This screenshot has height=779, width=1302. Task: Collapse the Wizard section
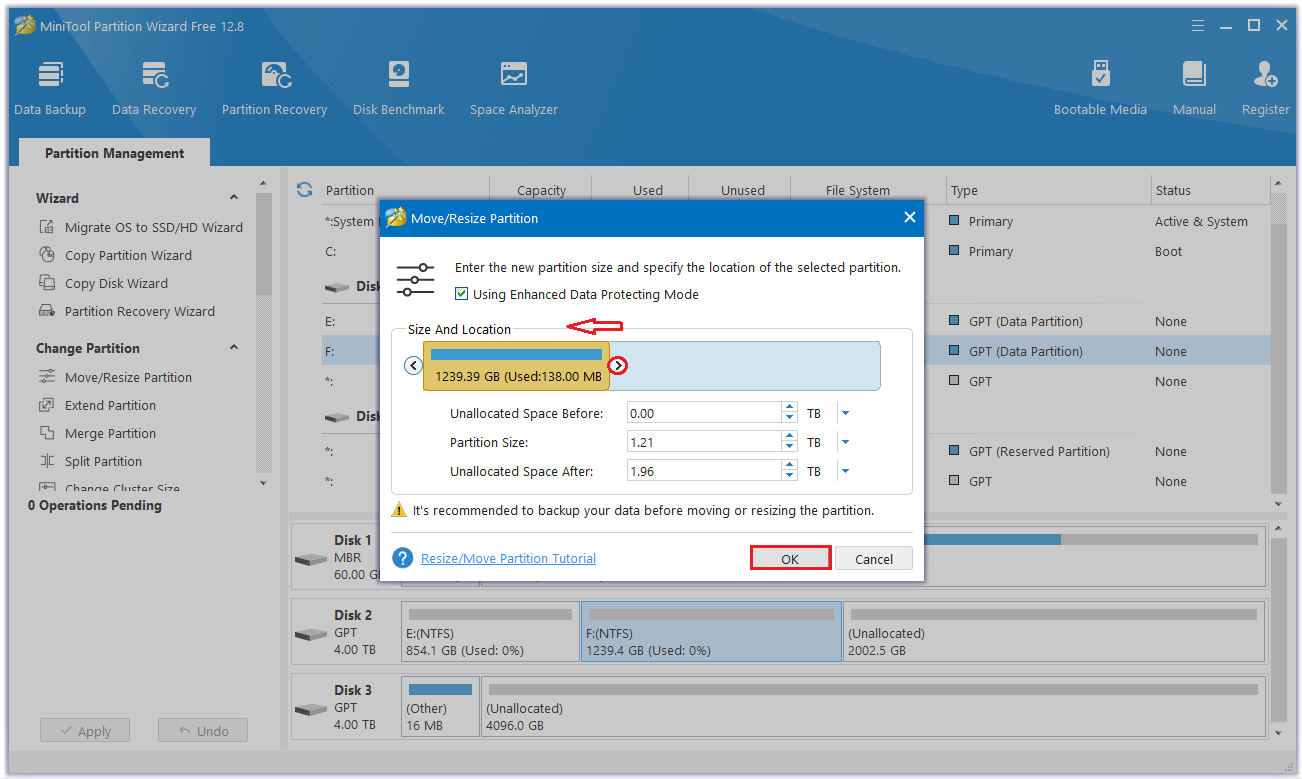point(234,198)
